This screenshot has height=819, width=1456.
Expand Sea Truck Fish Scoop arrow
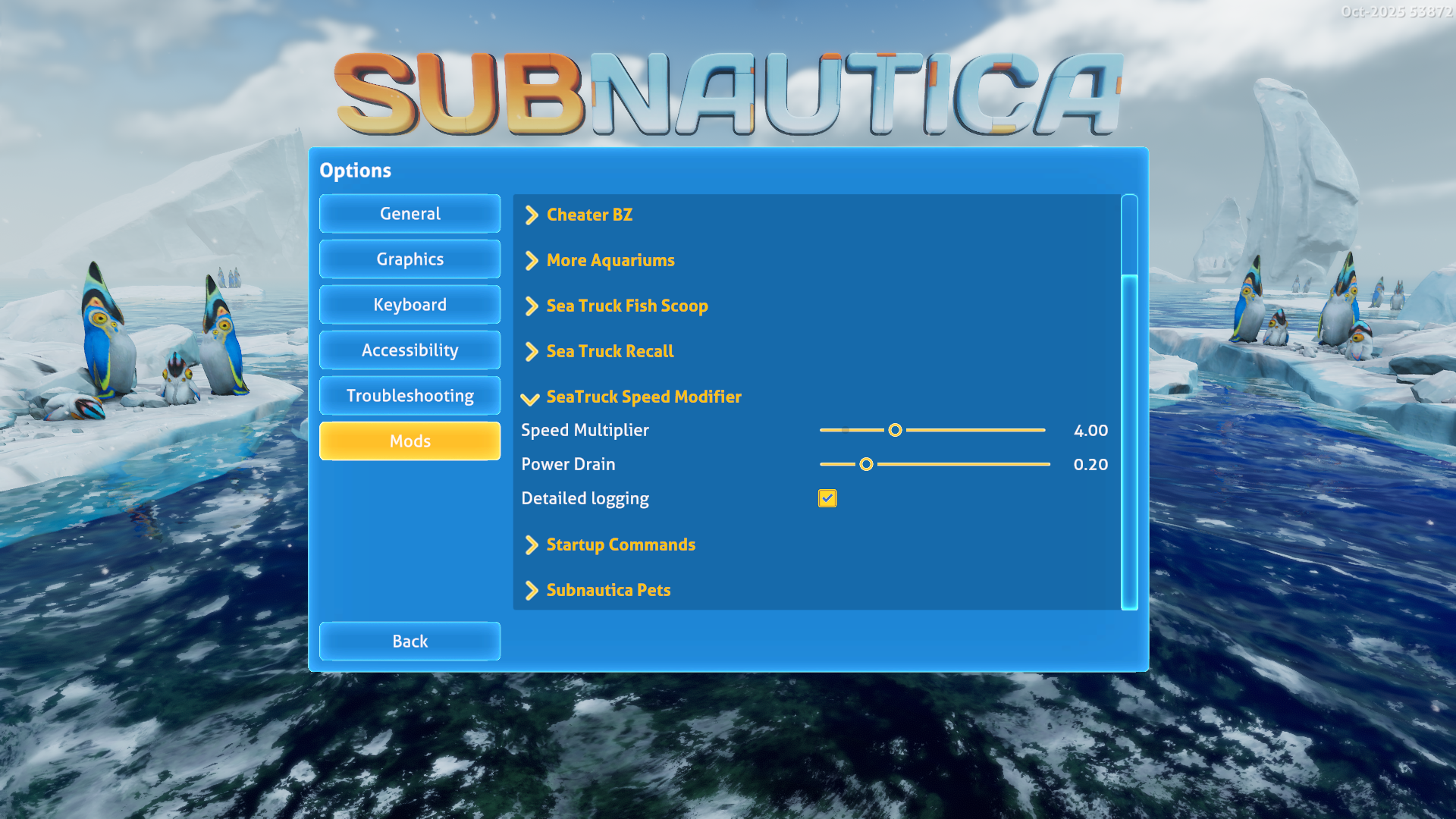tap(532, 306)
